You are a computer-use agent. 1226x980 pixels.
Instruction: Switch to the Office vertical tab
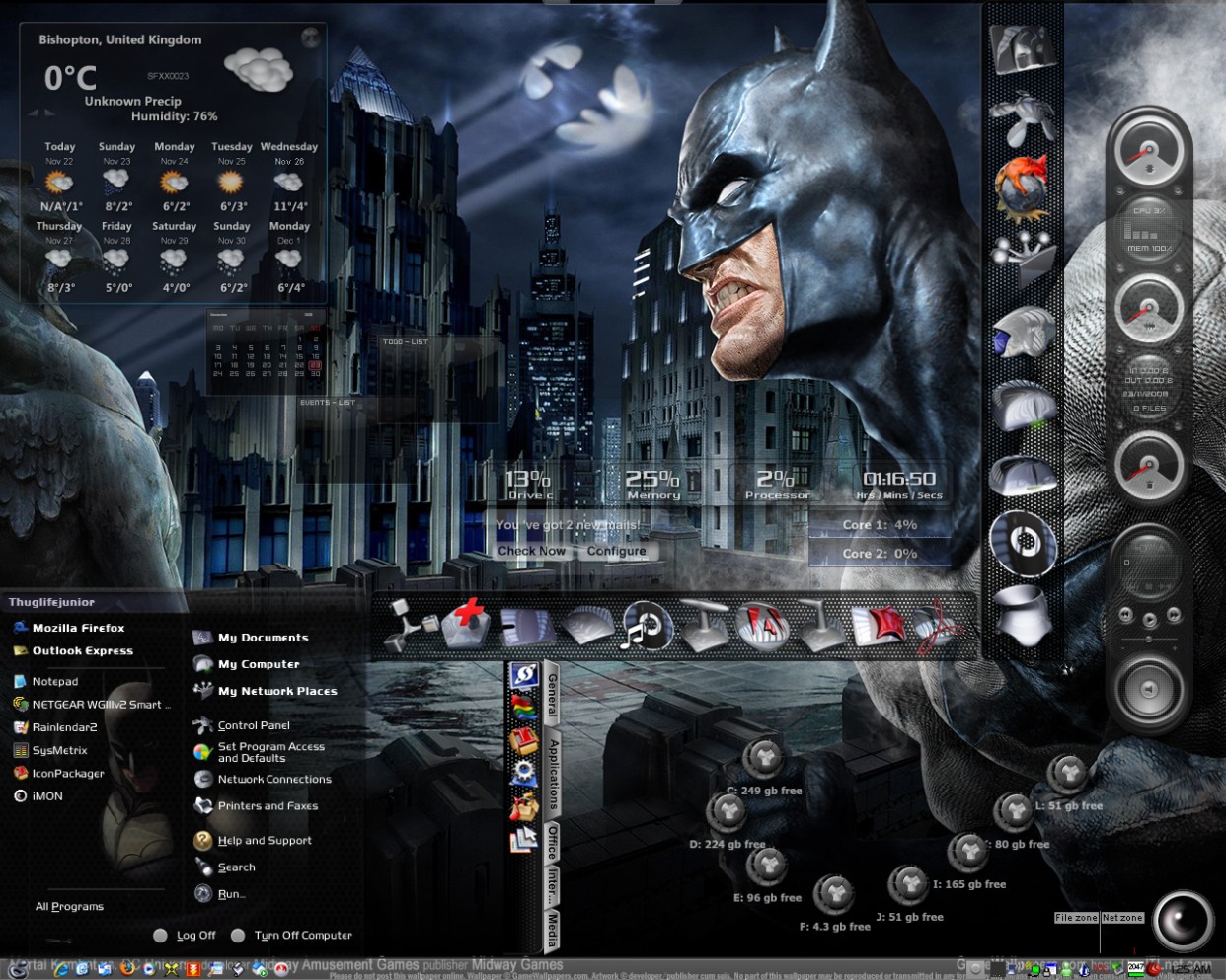point(553,842)
